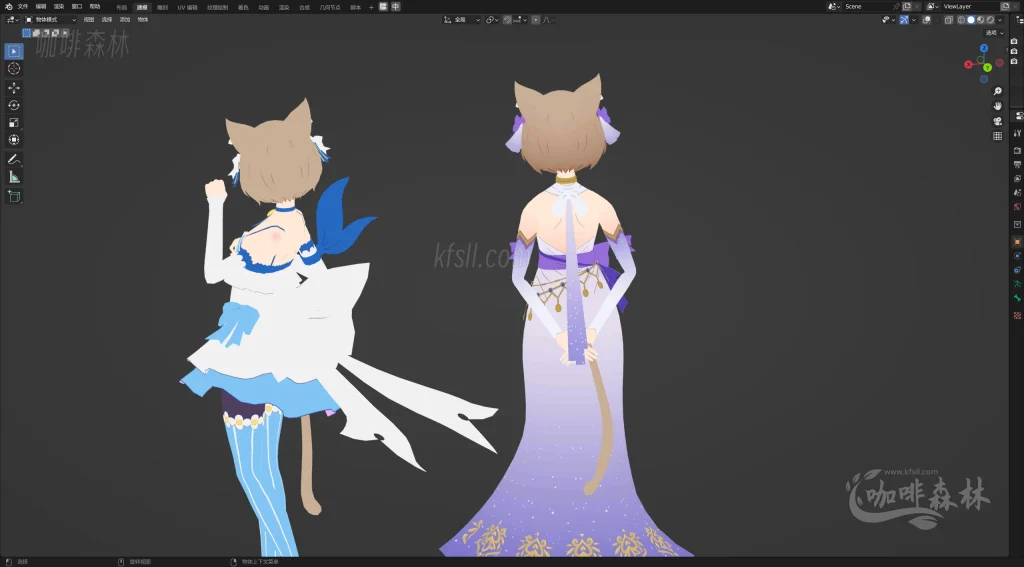Select the Measure tool
Screen dimensions: 1024x567
point(14,177)
